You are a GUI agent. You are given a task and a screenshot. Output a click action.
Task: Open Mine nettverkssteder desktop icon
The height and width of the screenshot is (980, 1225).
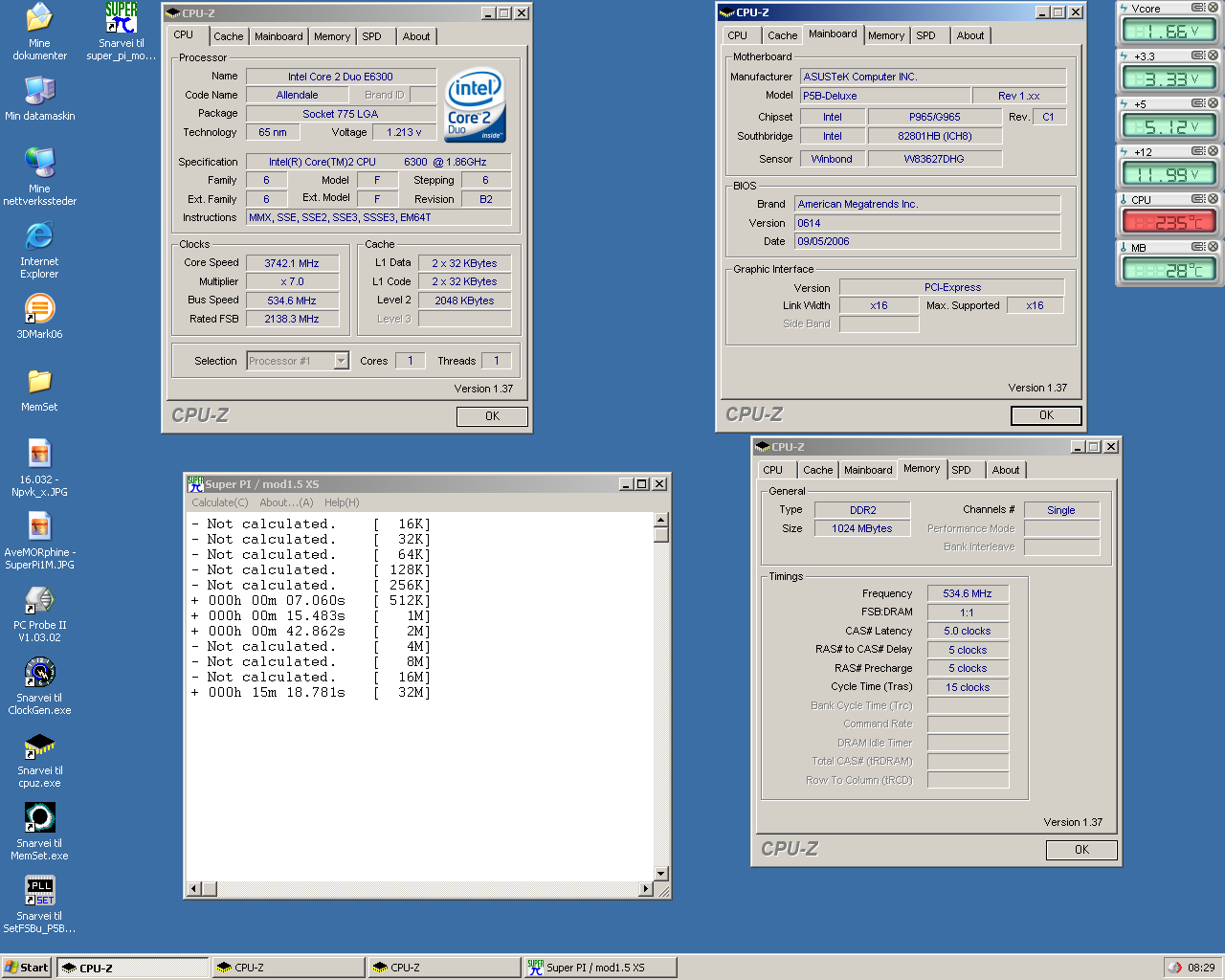[x=39, y=177]
